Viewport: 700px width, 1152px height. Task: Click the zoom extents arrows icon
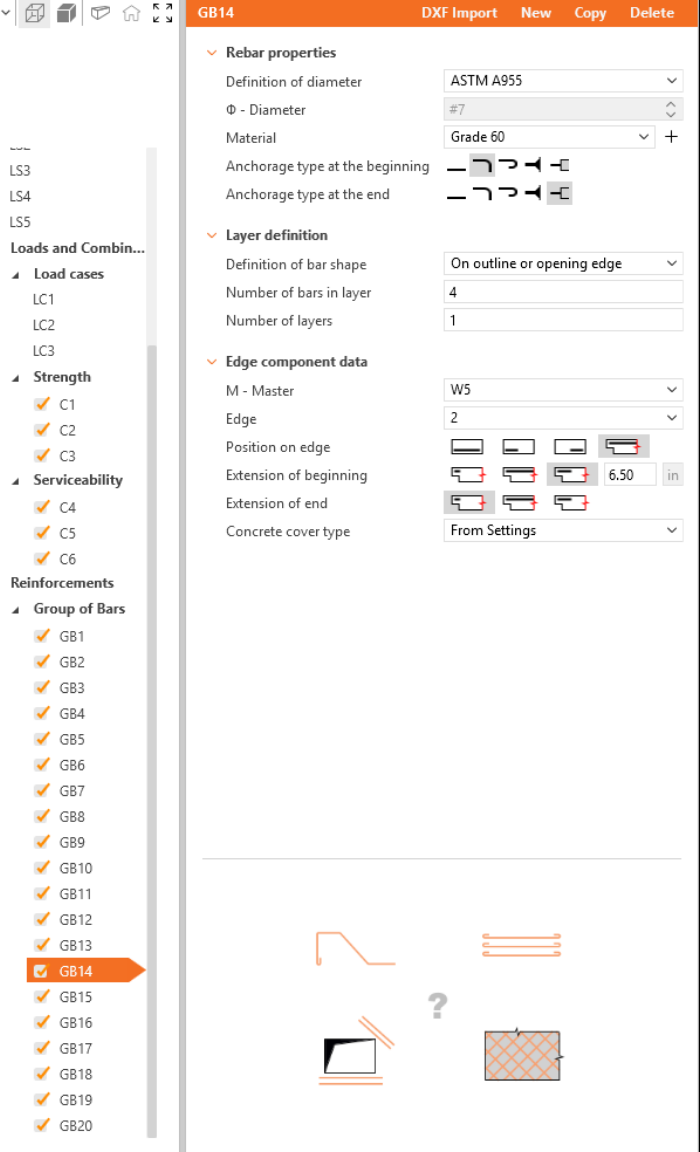162,13
